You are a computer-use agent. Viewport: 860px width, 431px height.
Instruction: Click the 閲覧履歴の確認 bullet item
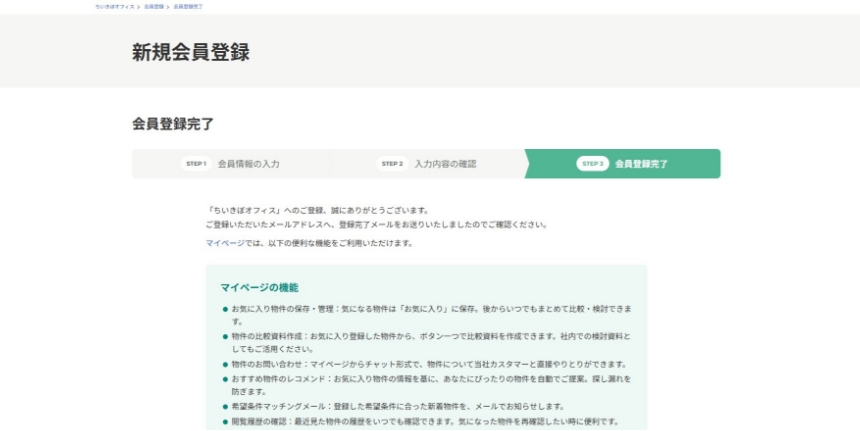point(420,421)
